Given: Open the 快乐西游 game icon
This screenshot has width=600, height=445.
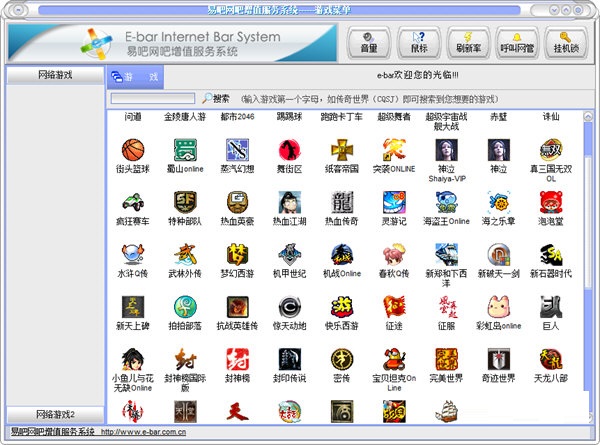Looking at the screenshot, I should 342,307.
